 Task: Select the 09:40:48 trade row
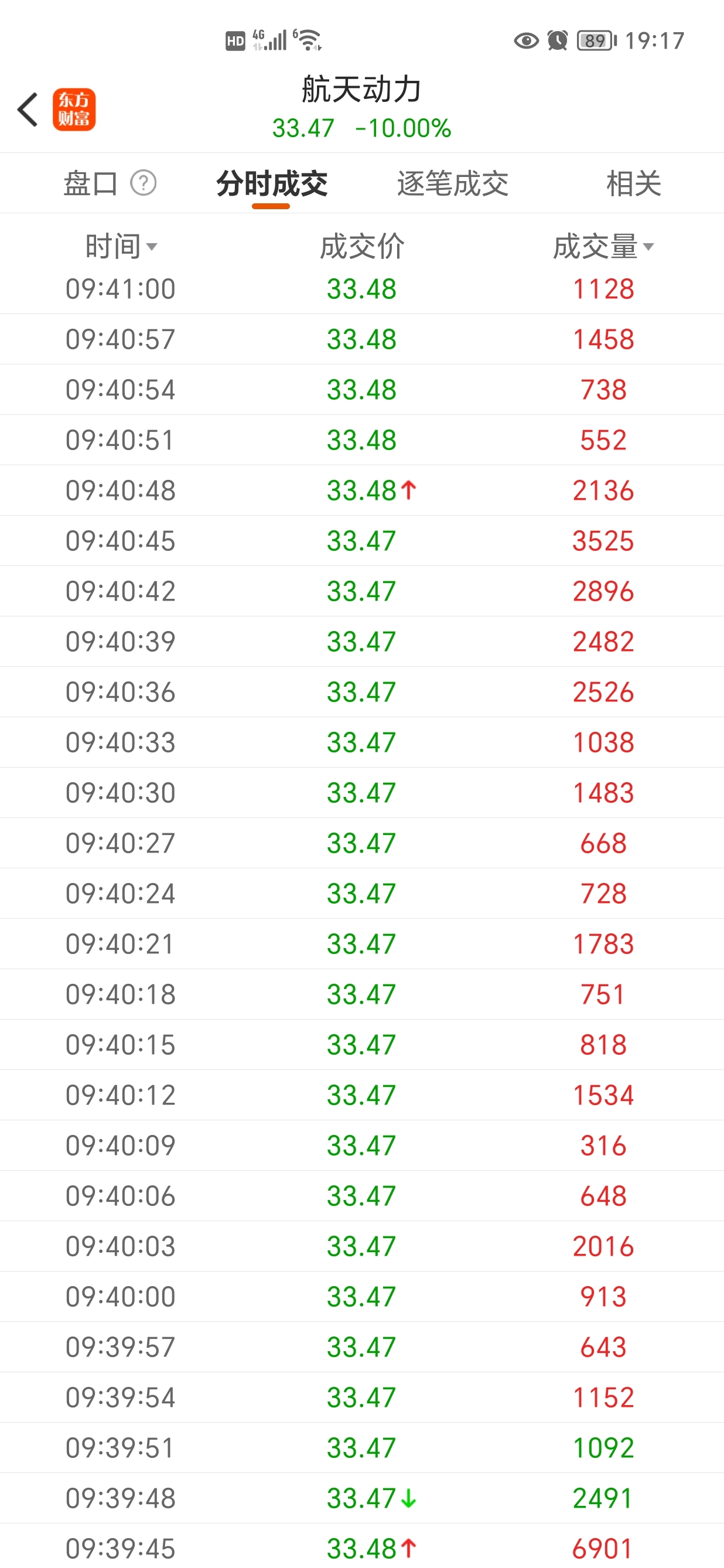click(362, 490)
